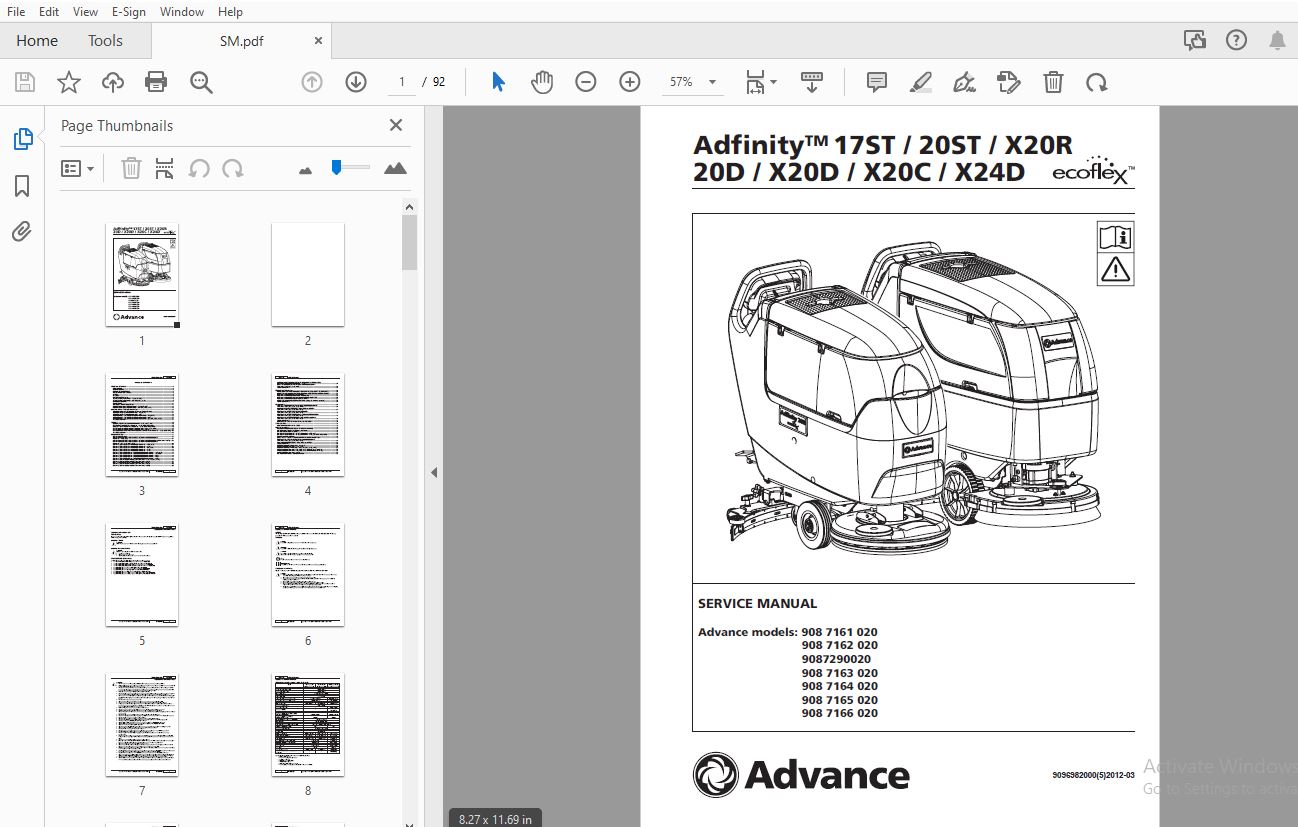Add a sticky note comment
The image size is (1298, 827).
pos(877,82)
